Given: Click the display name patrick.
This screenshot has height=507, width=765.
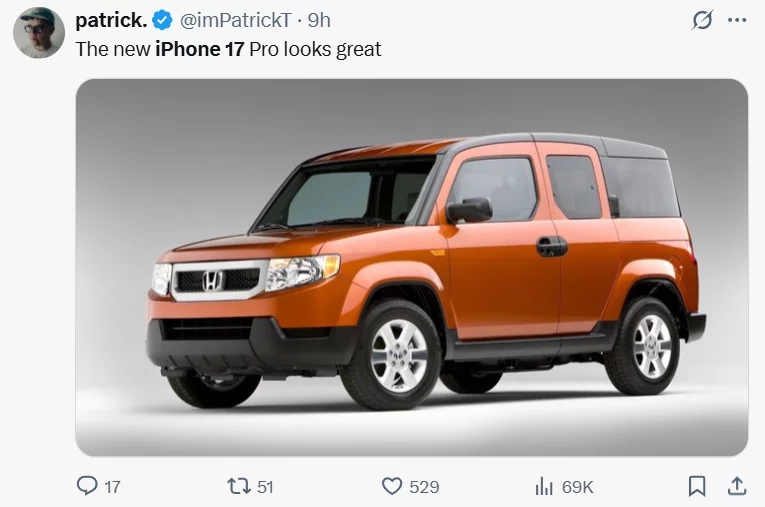Looking at the screenshot, I should (111, 20).
